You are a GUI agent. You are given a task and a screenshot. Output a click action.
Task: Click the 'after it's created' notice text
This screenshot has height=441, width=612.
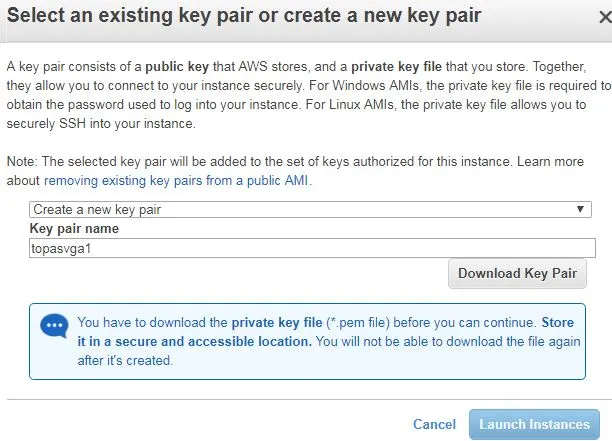(x=125, y=361)
